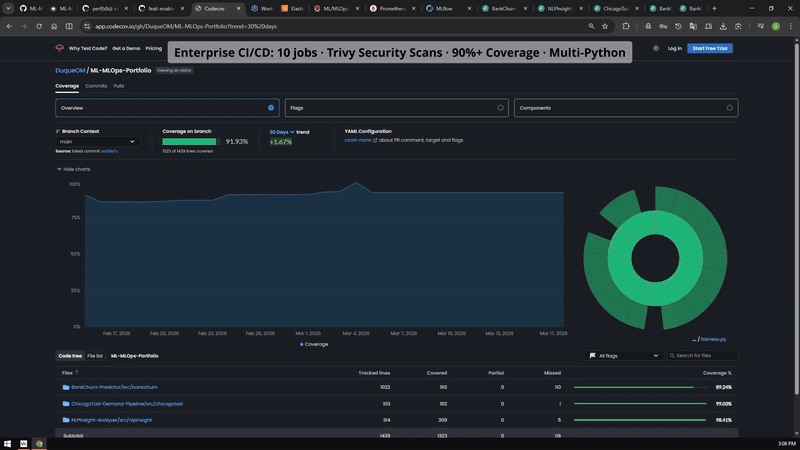
Task: Open the All flags dropdown
Action: tap(624, 356)
